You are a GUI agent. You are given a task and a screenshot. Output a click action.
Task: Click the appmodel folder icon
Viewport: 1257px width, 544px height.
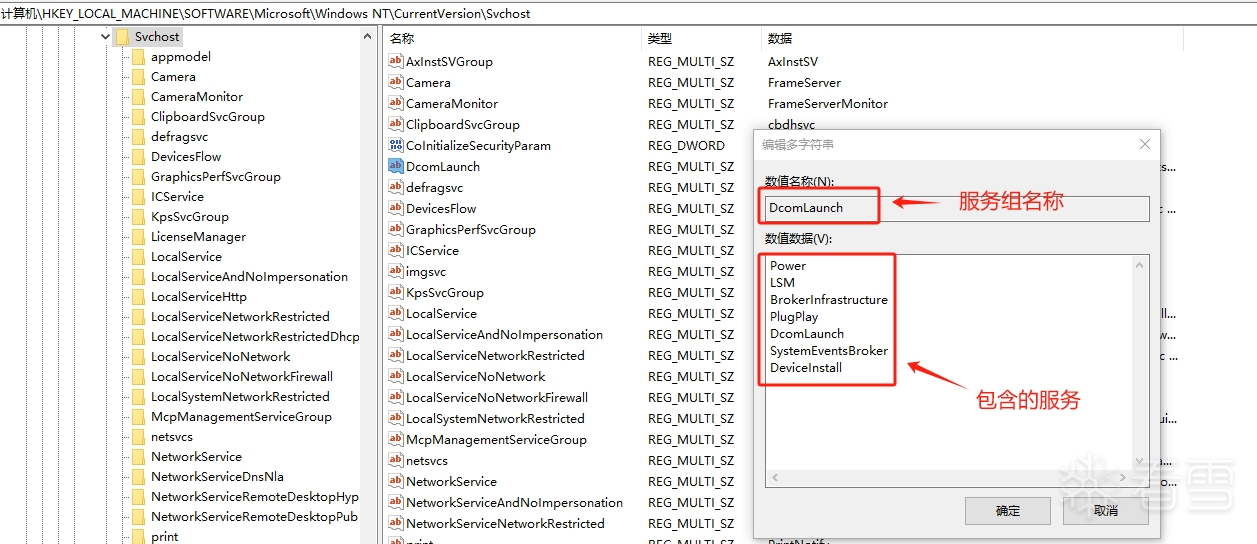[138, 57]
